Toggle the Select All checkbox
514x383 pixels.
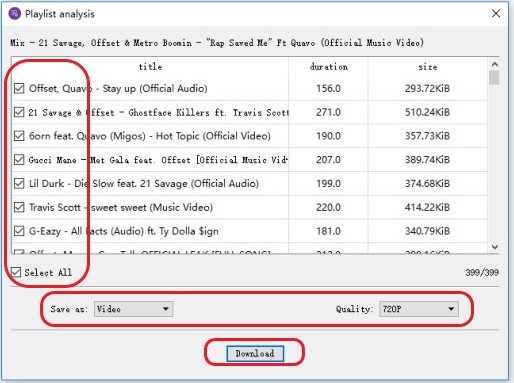(x=16, y=272)
